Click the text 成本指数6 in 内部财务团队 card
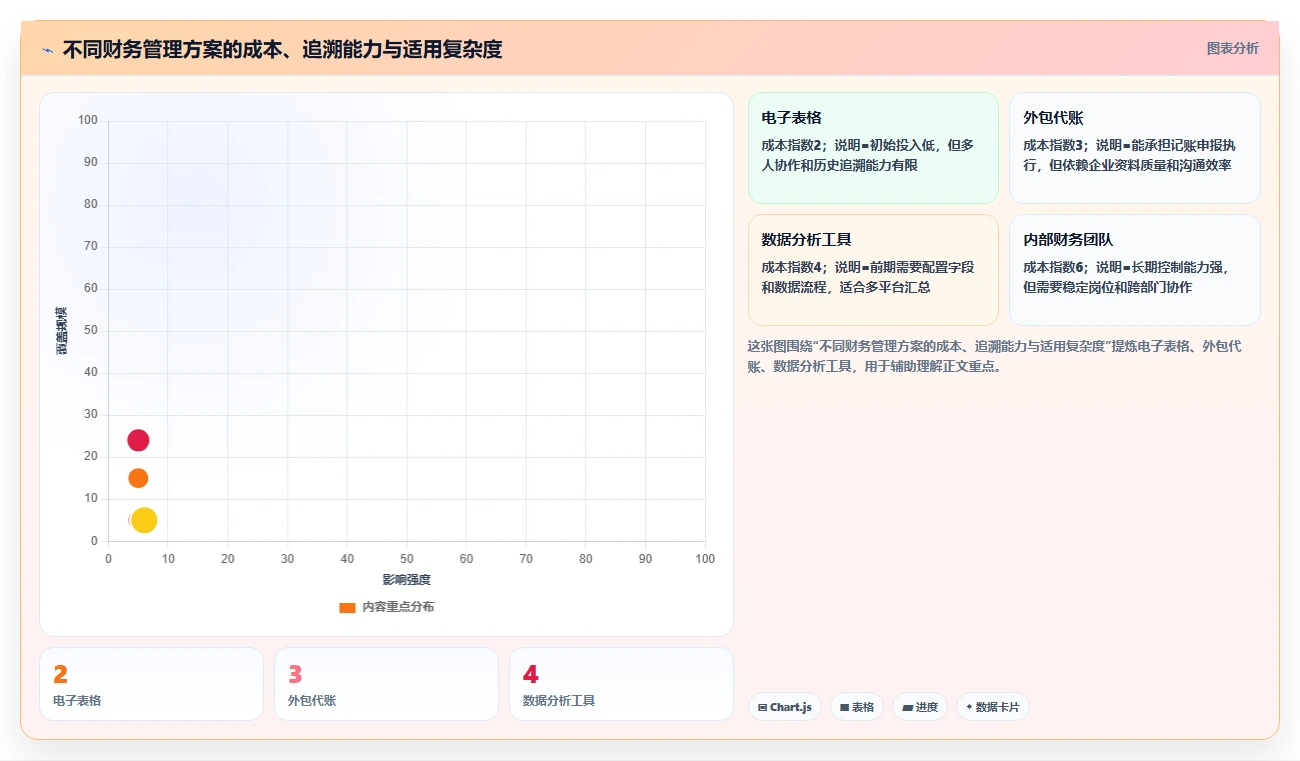 click(1054, 267)
